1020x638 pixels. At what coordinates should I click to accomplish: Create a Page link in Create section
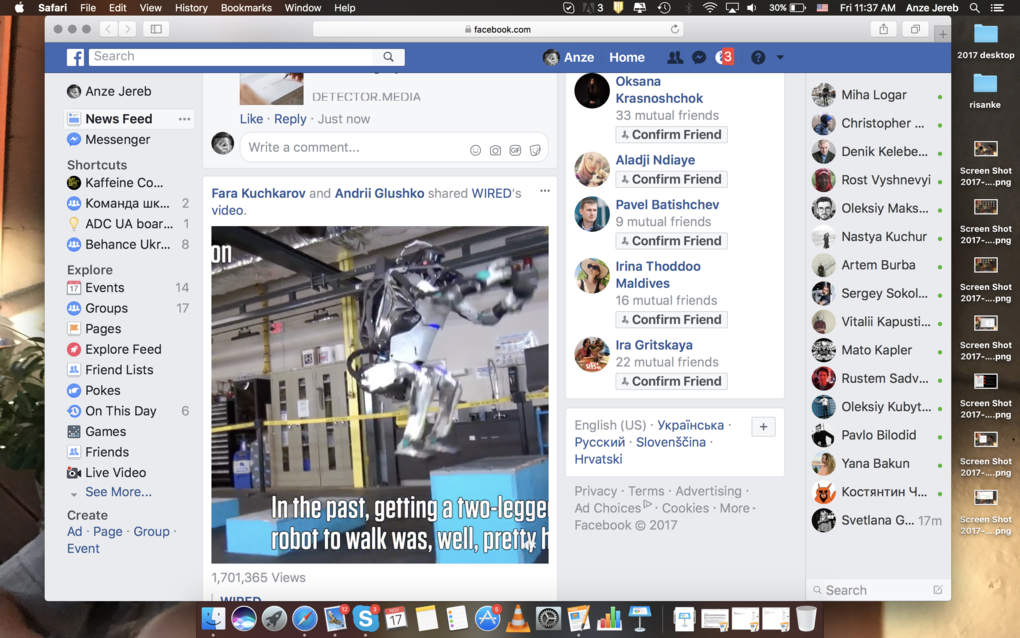tap(107, 532)
